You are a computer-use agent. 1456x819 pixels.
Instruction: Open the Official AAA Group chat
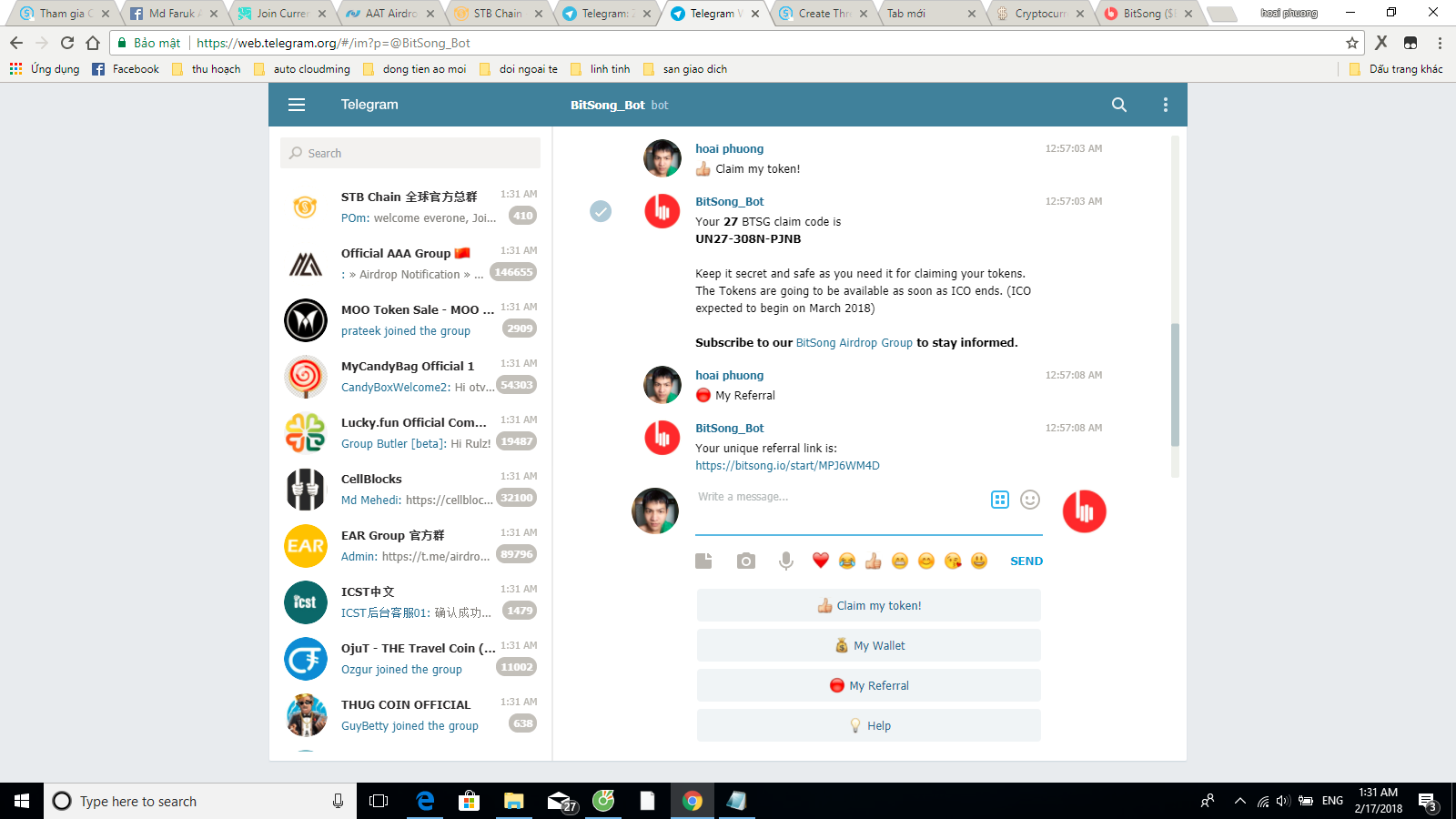(410, 264)
